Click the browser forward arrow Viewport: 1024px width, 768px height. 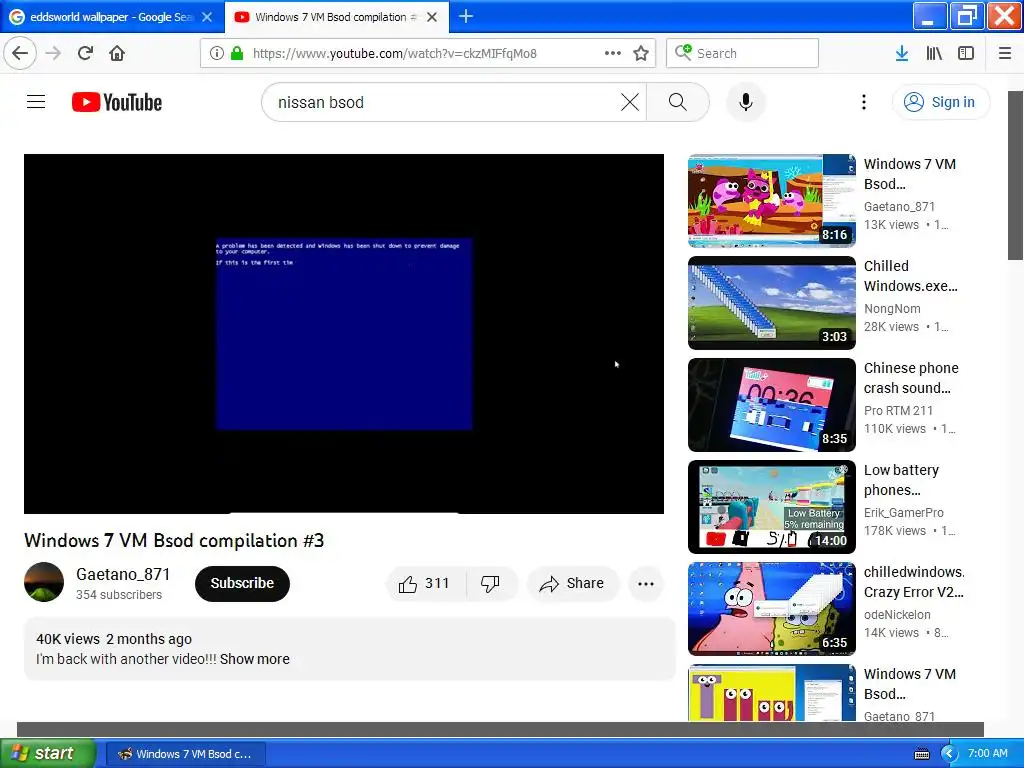point(53,53)
